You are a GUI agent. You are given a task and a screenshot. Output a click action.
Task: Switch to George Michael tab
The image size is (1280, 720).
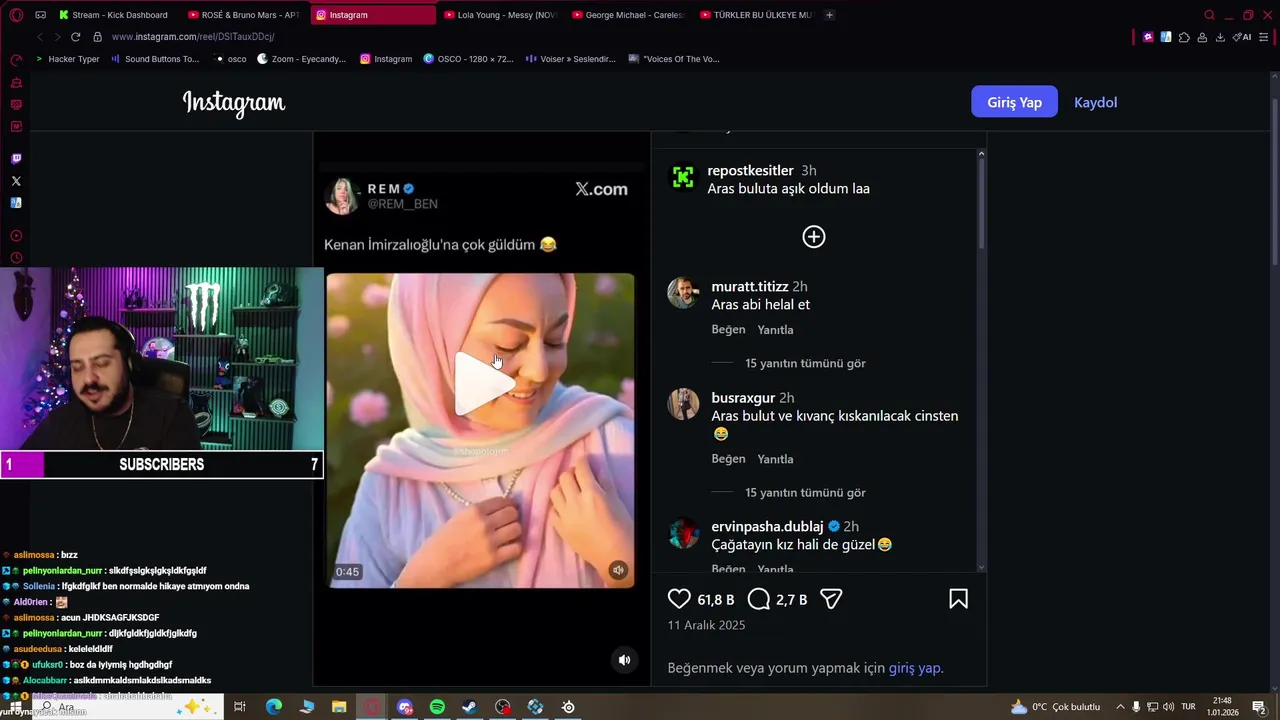(628, 15)
